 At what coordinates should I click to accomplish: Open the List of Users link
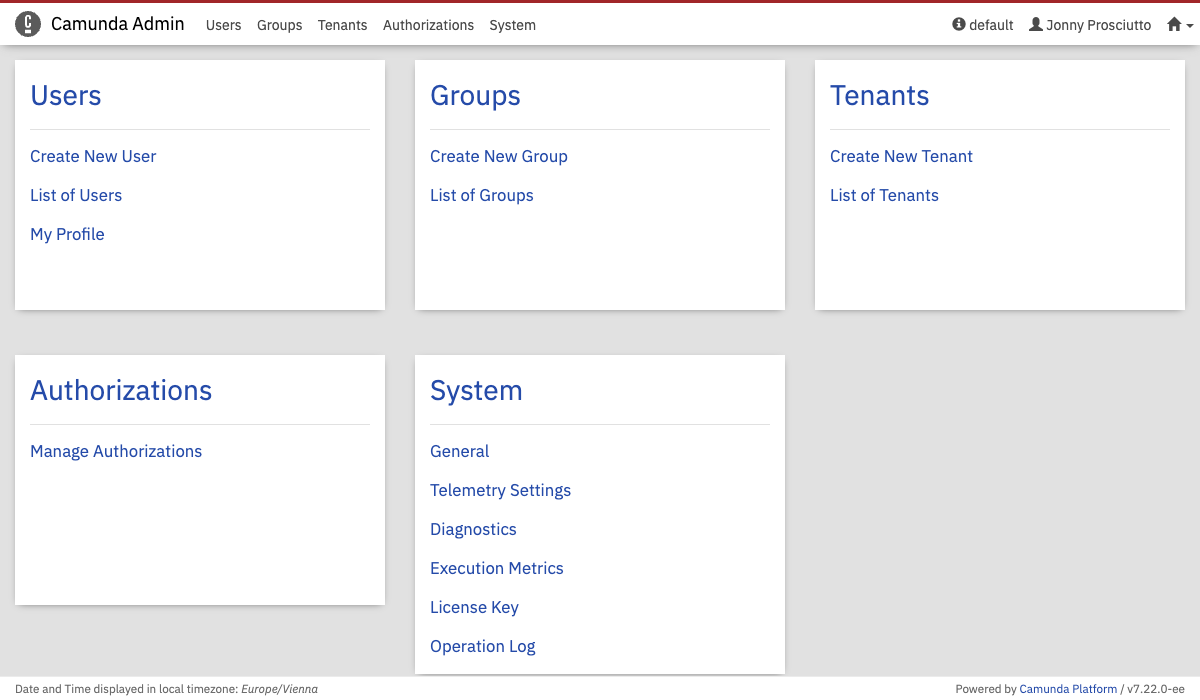click(76, 195)
